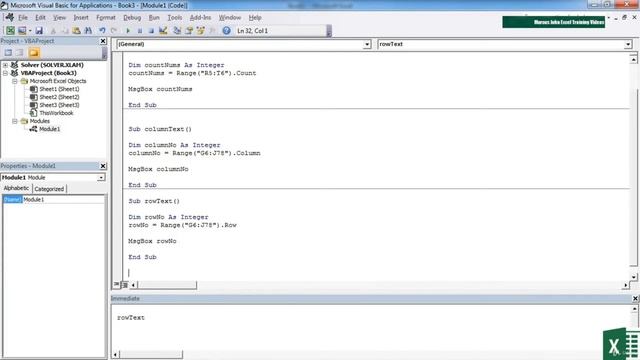Click the (Name) property row
Image resolution: width=640 pixels, height=360 pixels.
point(54,200)
